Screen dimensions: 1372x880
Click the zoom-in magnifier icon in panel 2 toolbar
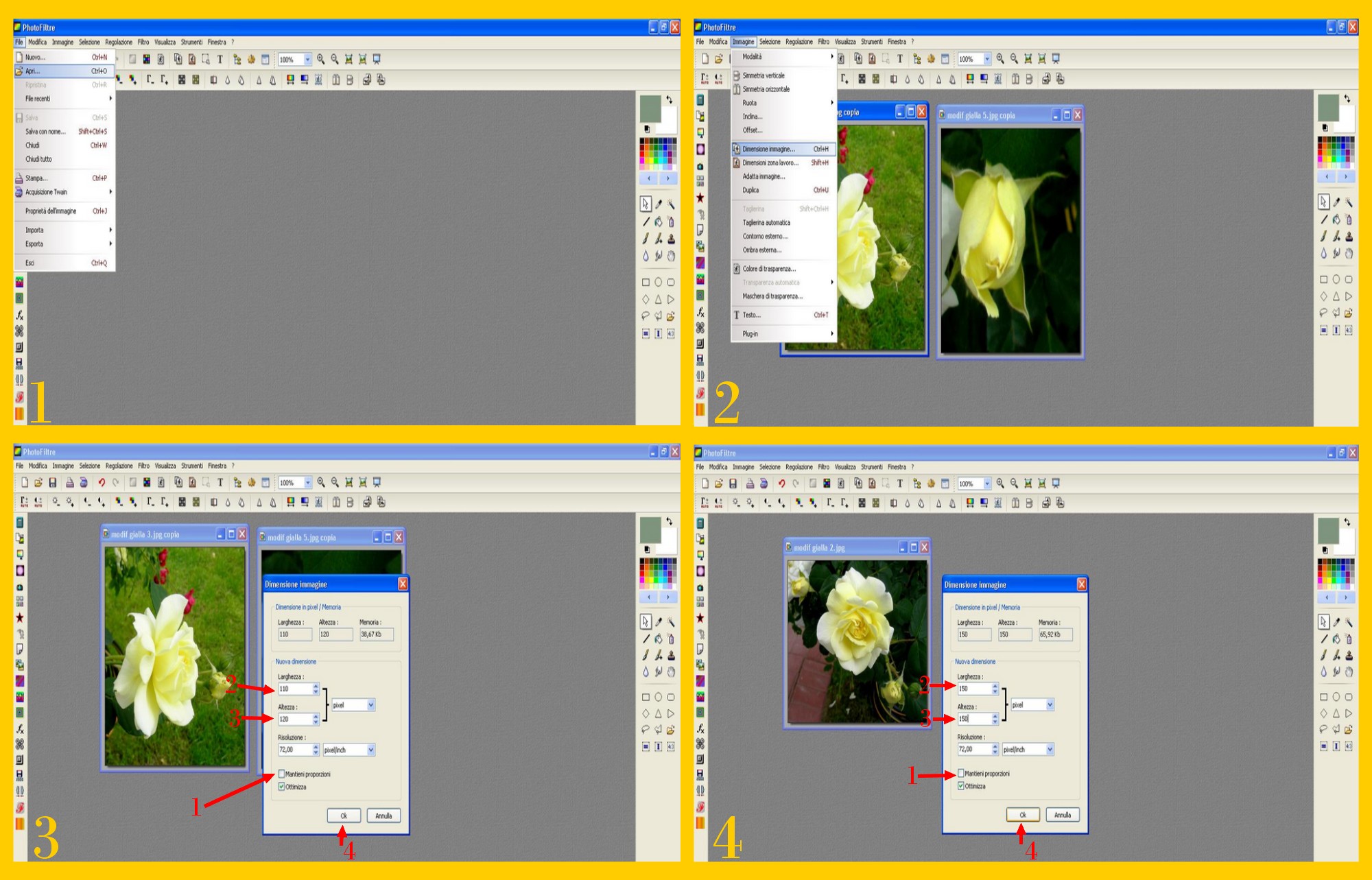1000,59
